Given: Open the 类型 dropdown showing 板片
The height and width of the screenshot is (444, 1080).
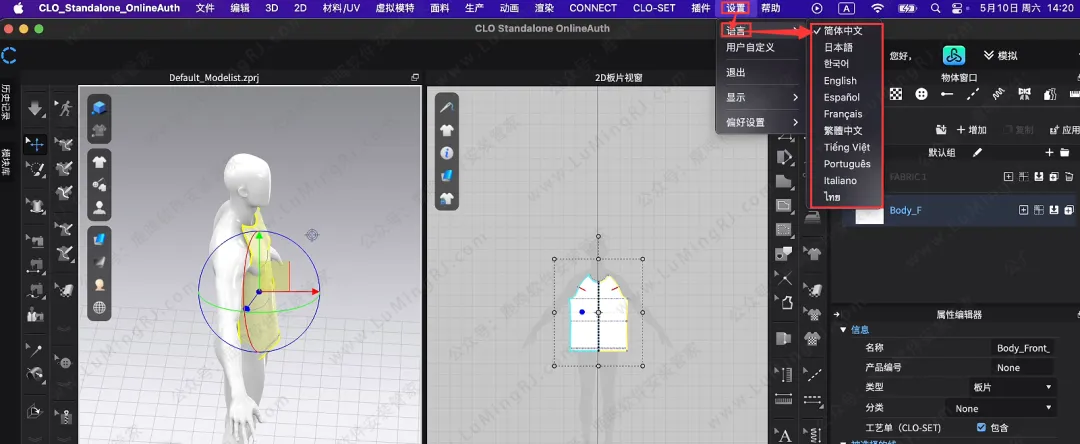Looking at the screenshot, I should point(1012,388).
